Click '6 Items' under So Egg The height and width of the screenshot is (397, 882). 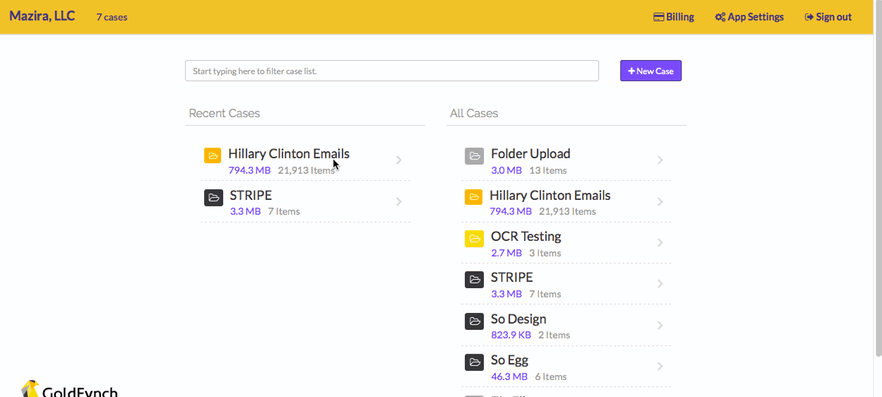point(551,377)
